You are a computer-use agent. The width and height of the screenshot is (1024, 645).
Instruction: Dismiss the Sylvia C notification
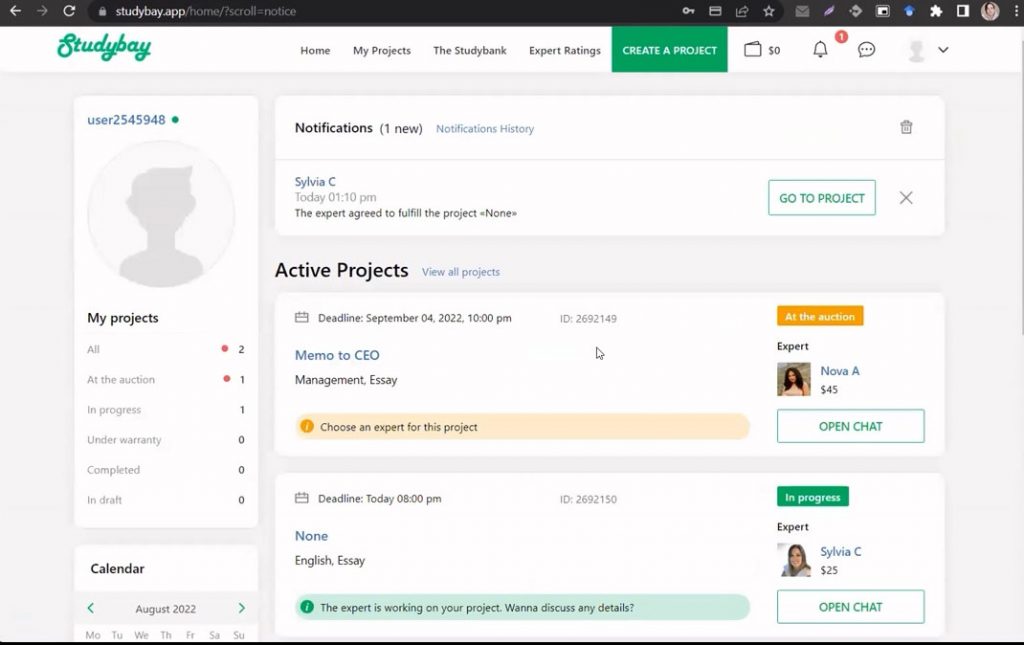tap(906, 198)
